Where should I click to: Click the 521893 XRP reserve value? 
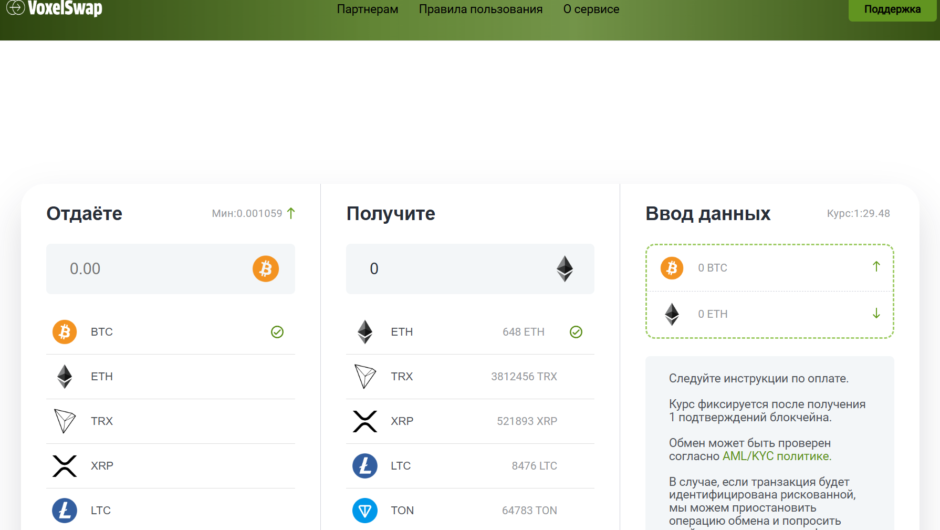527,421
